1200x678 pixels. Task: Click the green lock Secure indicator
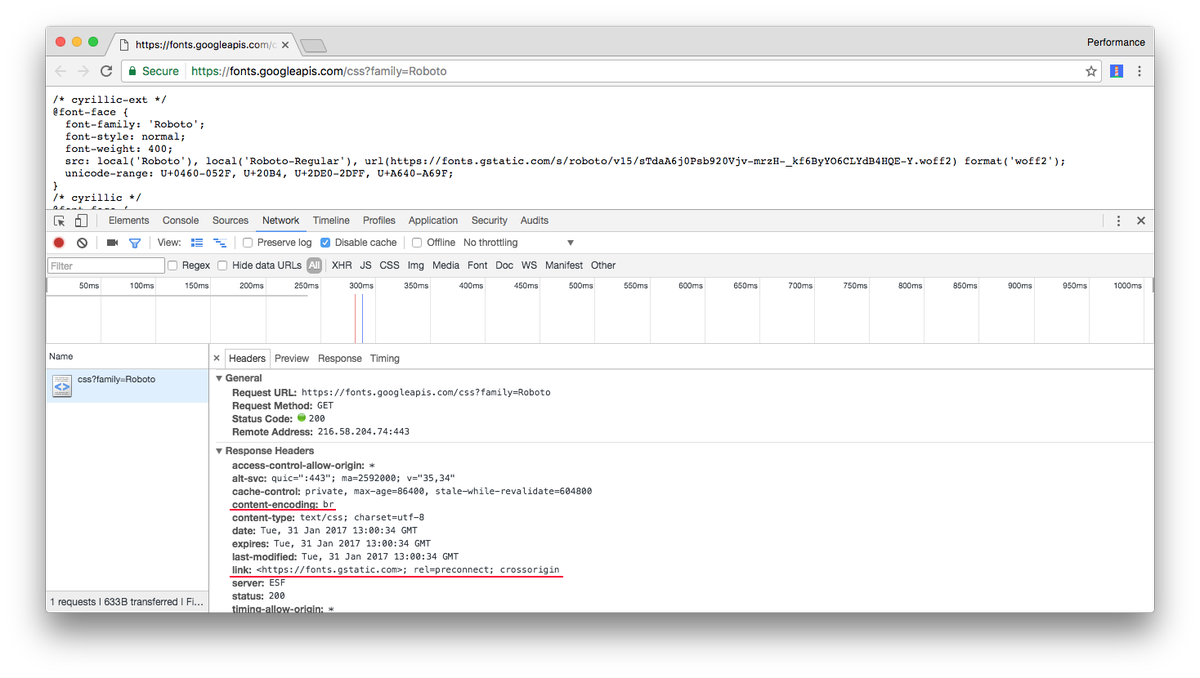click(x=152, y=71)
